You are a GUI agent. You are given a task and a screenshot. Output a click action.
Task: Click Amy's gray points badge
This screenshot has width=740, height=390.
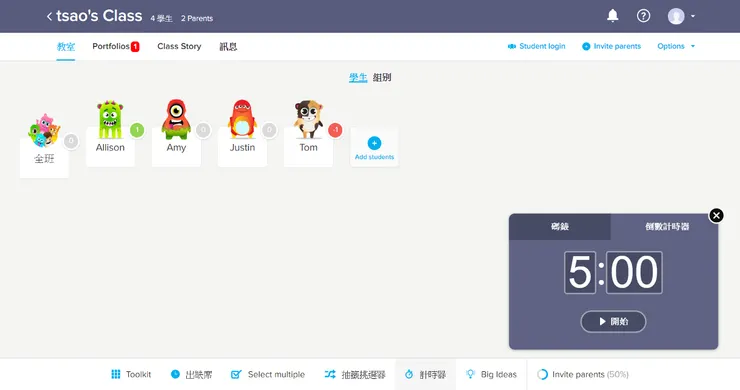(x=203, y=130)
